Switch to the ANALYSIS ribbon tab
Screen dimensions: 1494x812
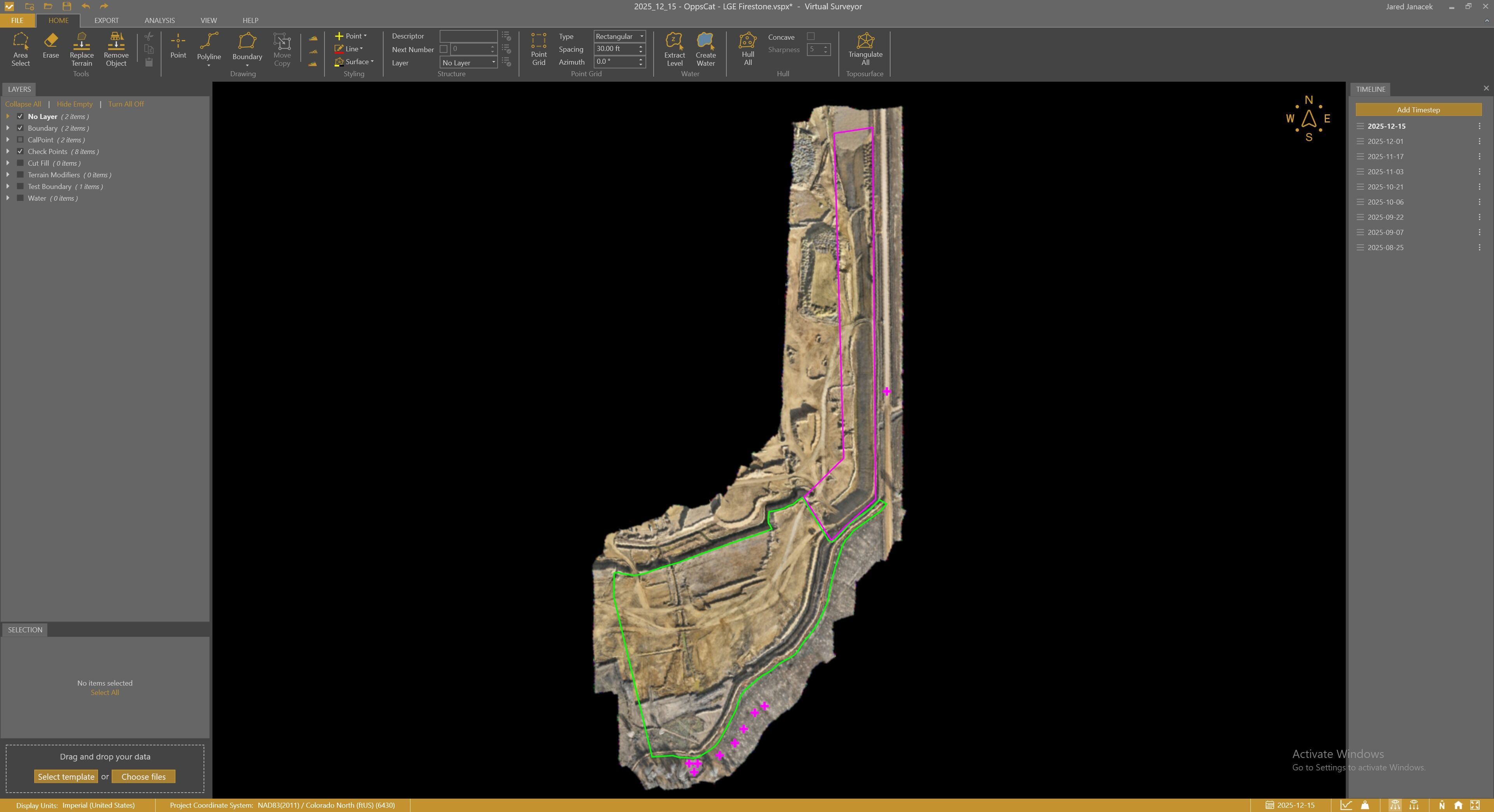(160, 20)
